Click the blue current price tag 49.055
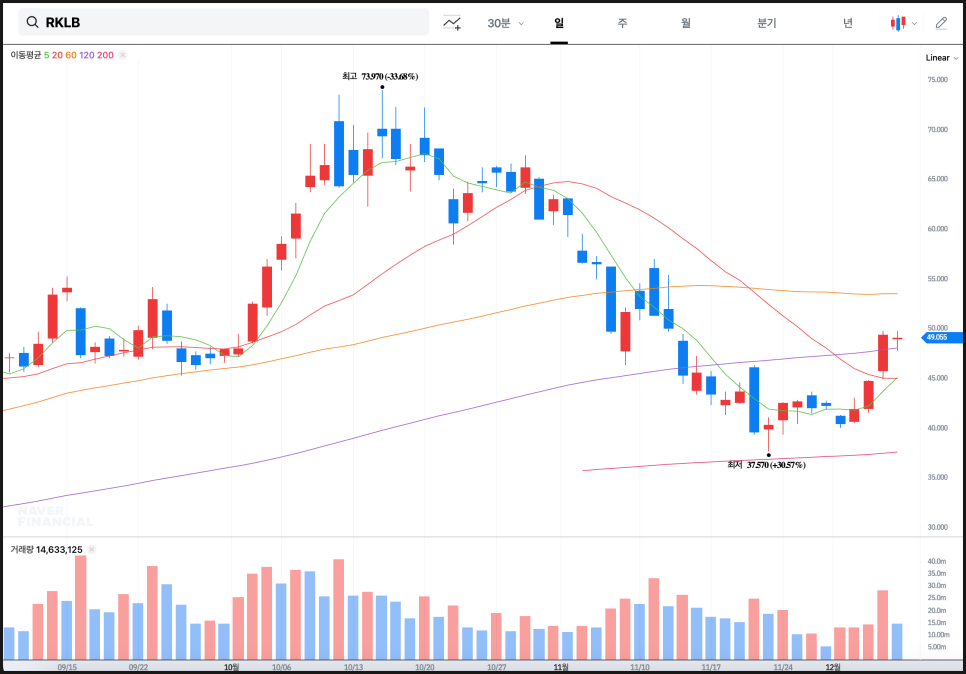Screen dimensions: 966x674 pos(942,338)
